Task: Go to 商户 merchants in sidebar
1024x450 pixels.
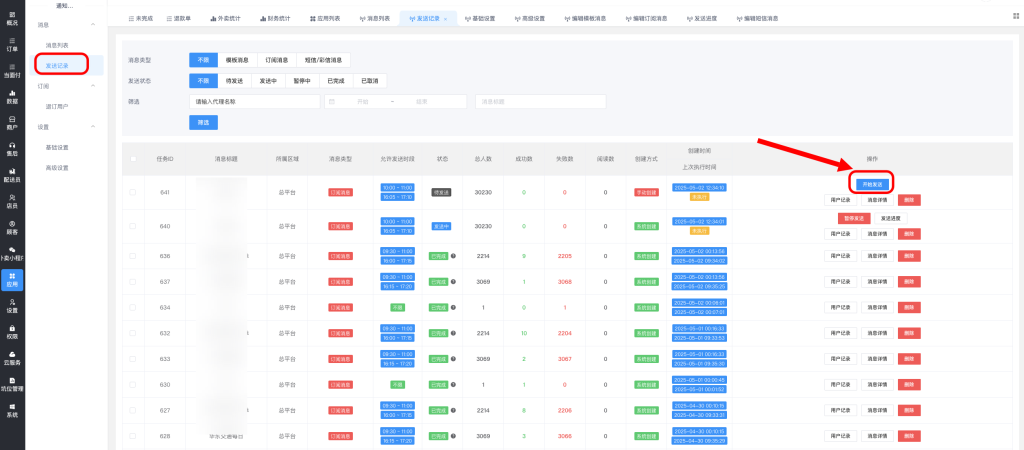Action: 12,122
